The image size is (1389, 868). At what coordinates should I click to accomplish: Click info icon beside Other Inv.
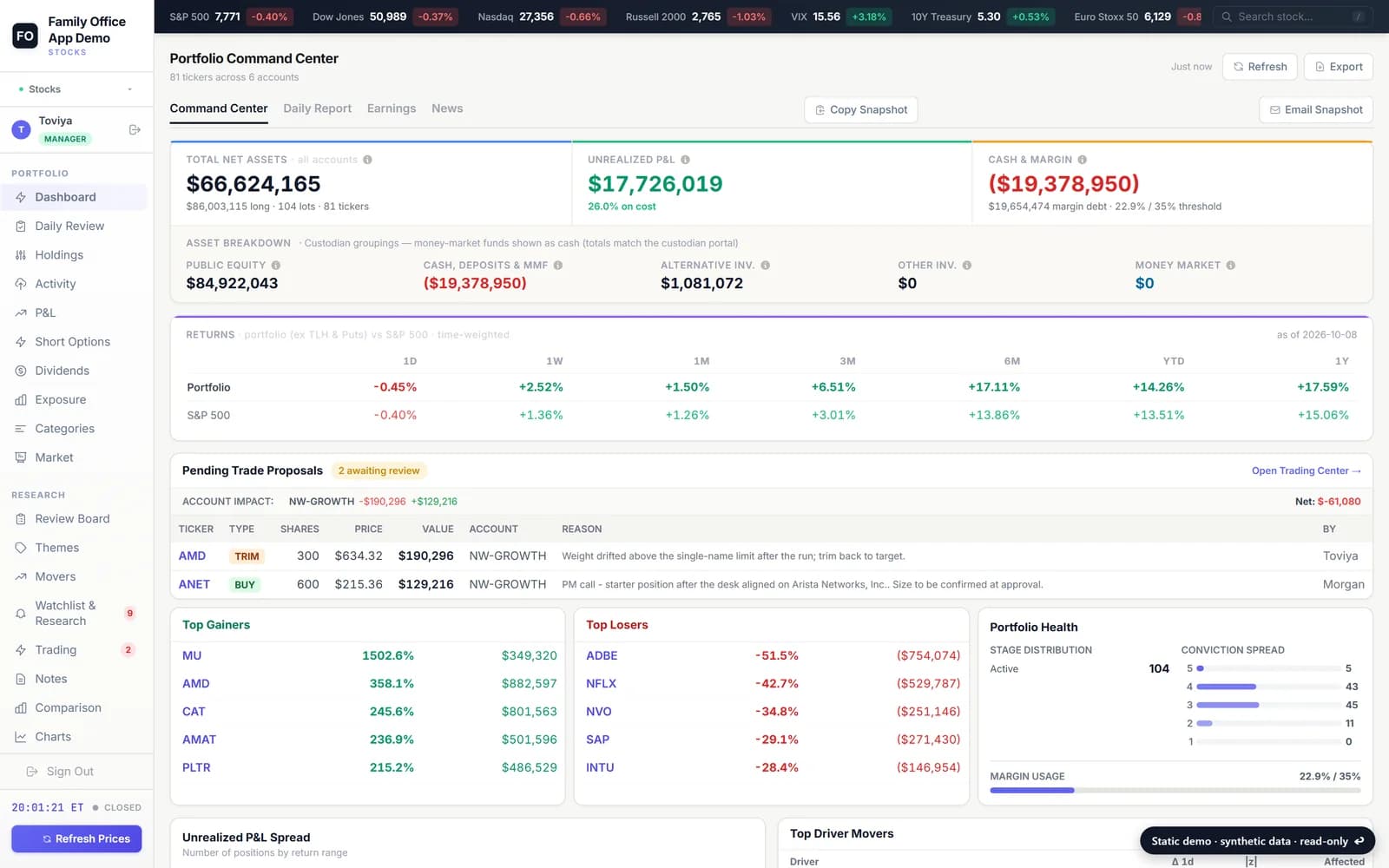coord(967,266)
